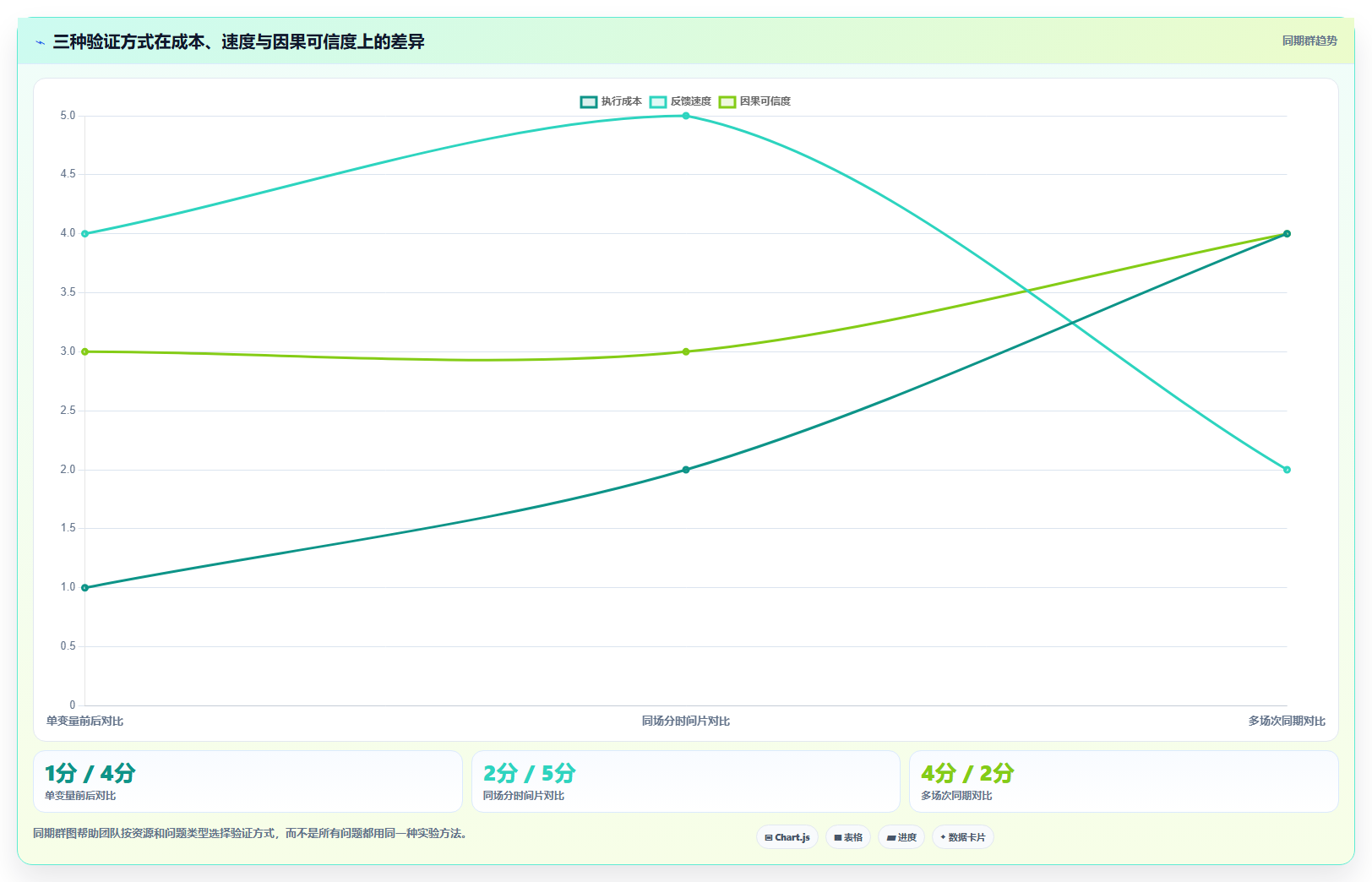Select the 数据卡片 tag chip

pos(963,837)
